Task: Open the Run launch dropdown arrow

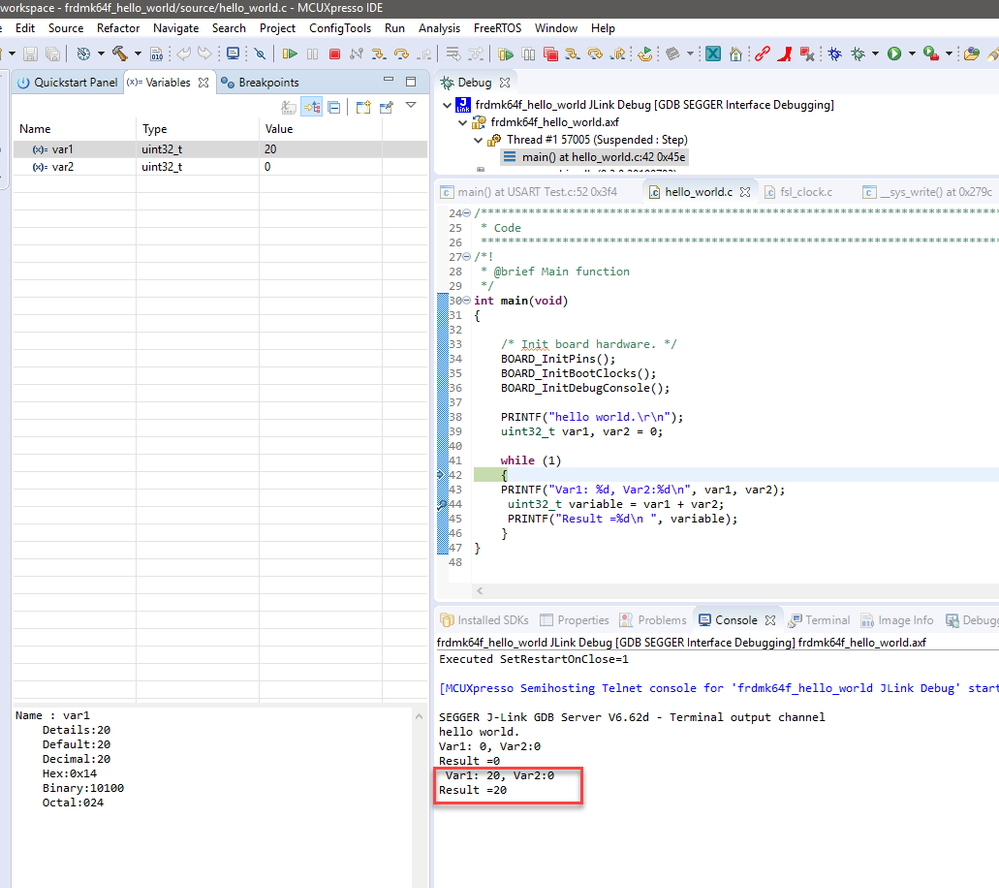Action: (912, 54)
